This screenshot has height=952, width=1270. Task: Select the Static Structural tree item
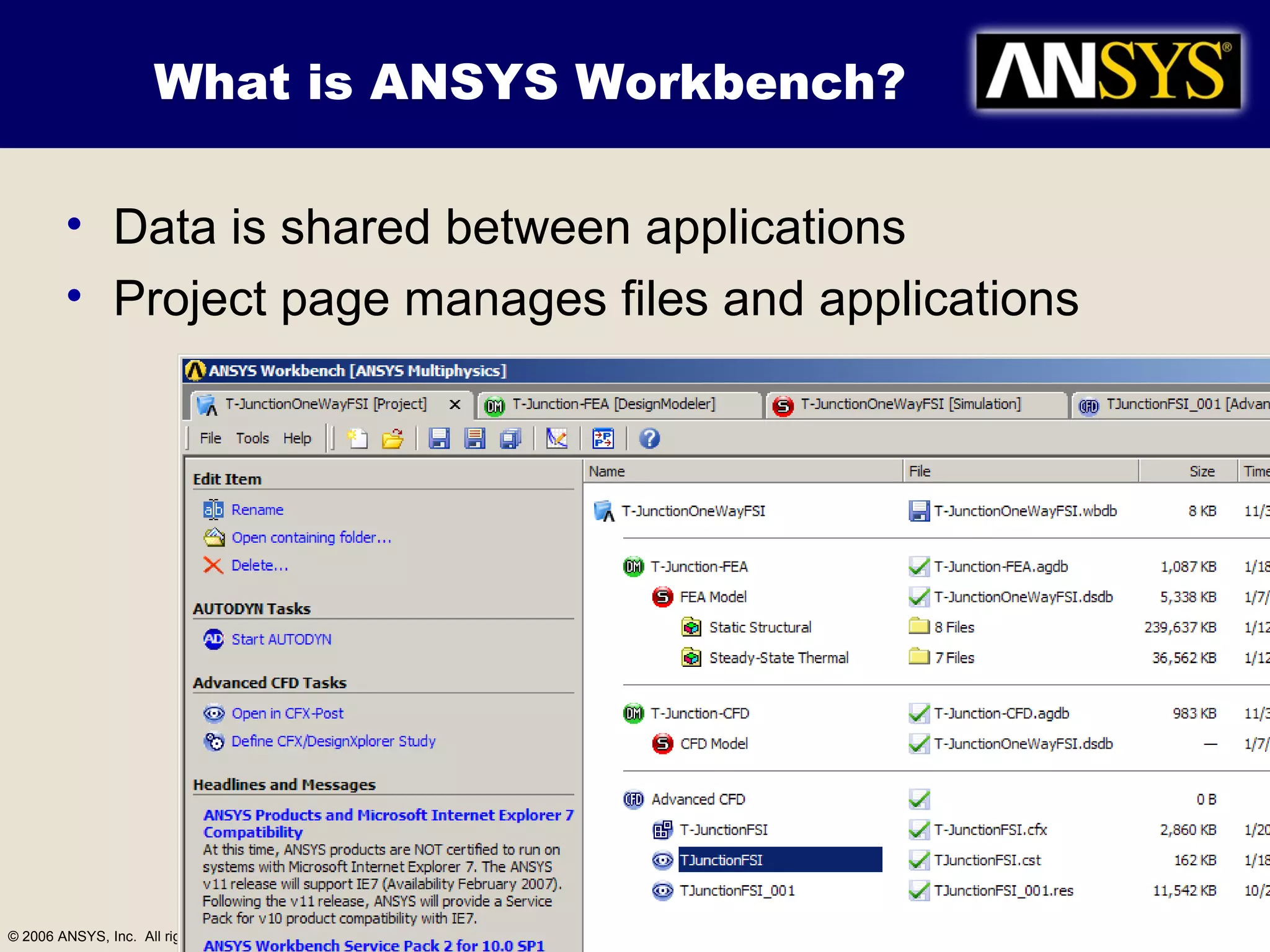point(760,627)
